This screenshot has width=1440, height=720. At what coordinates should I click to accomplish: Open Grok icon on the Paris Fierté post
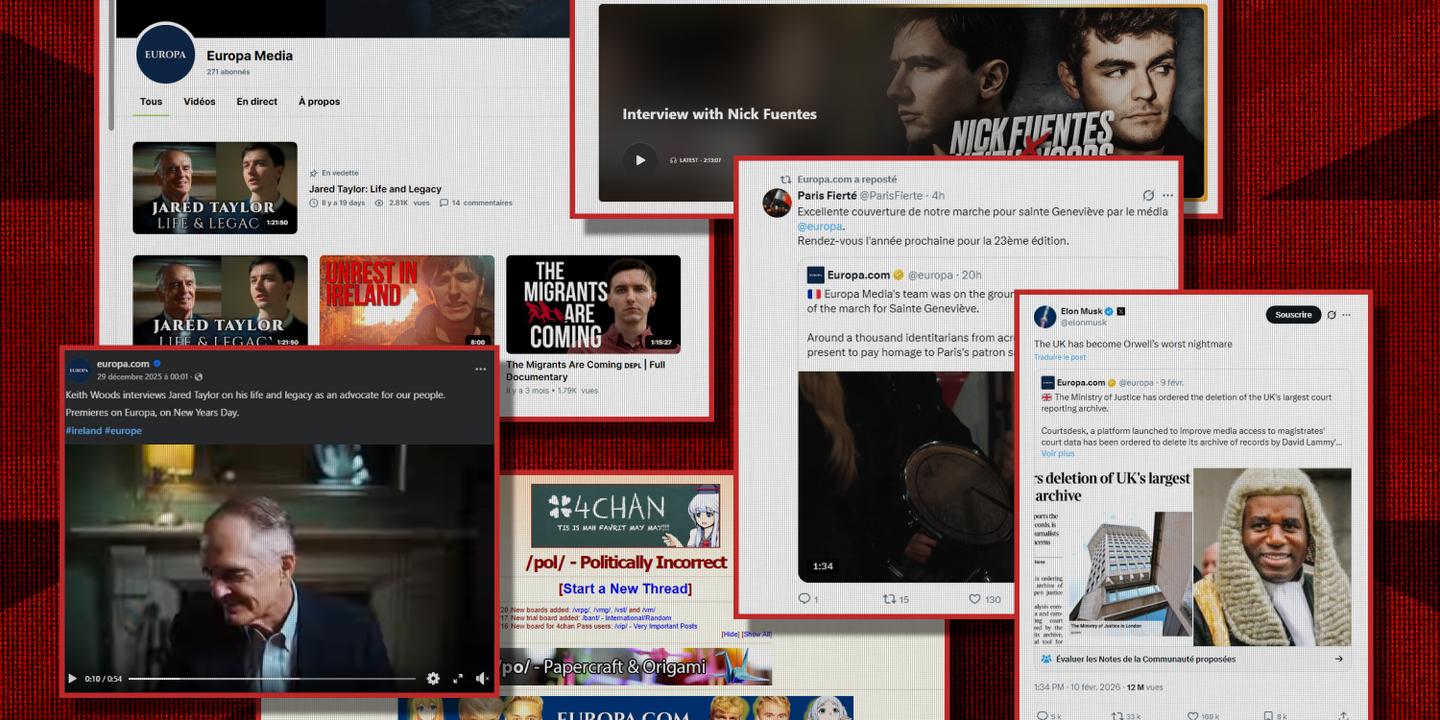point(1148,195)
